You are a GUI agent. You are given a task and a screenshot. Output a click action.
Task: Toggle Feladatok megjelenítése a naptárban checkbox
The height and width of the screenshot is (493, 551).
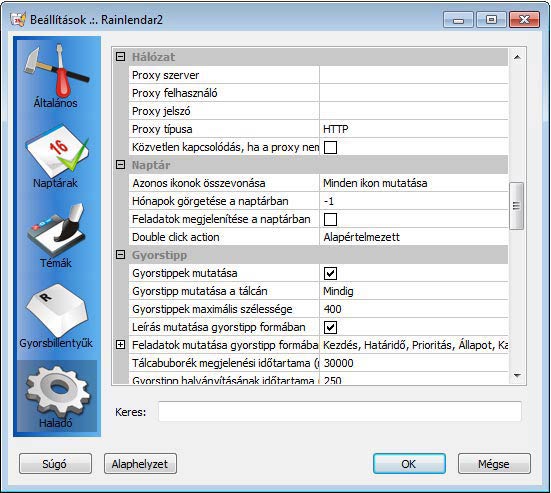330,219
